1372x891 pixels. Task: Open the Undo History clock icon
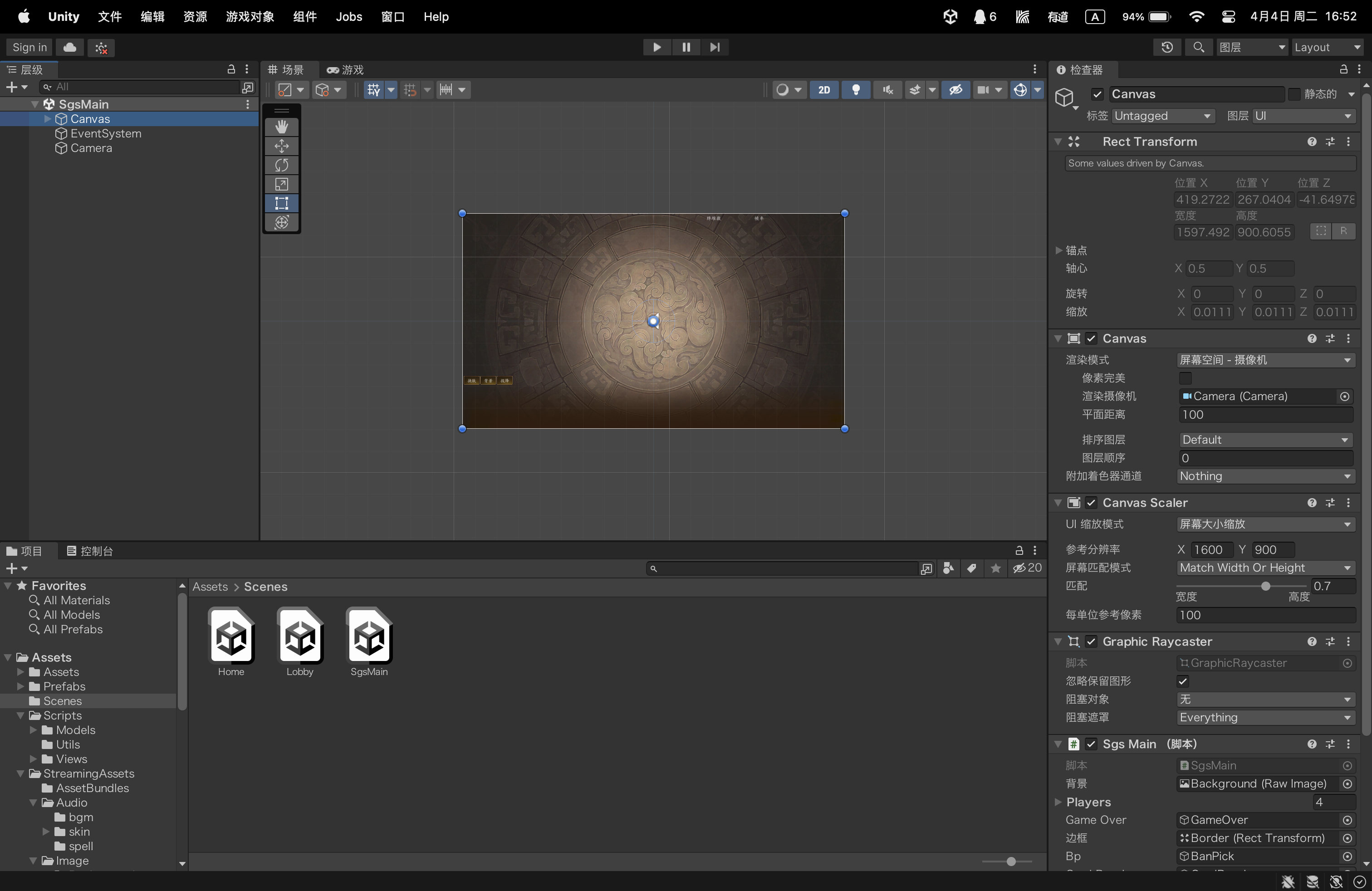[1167, 47]
